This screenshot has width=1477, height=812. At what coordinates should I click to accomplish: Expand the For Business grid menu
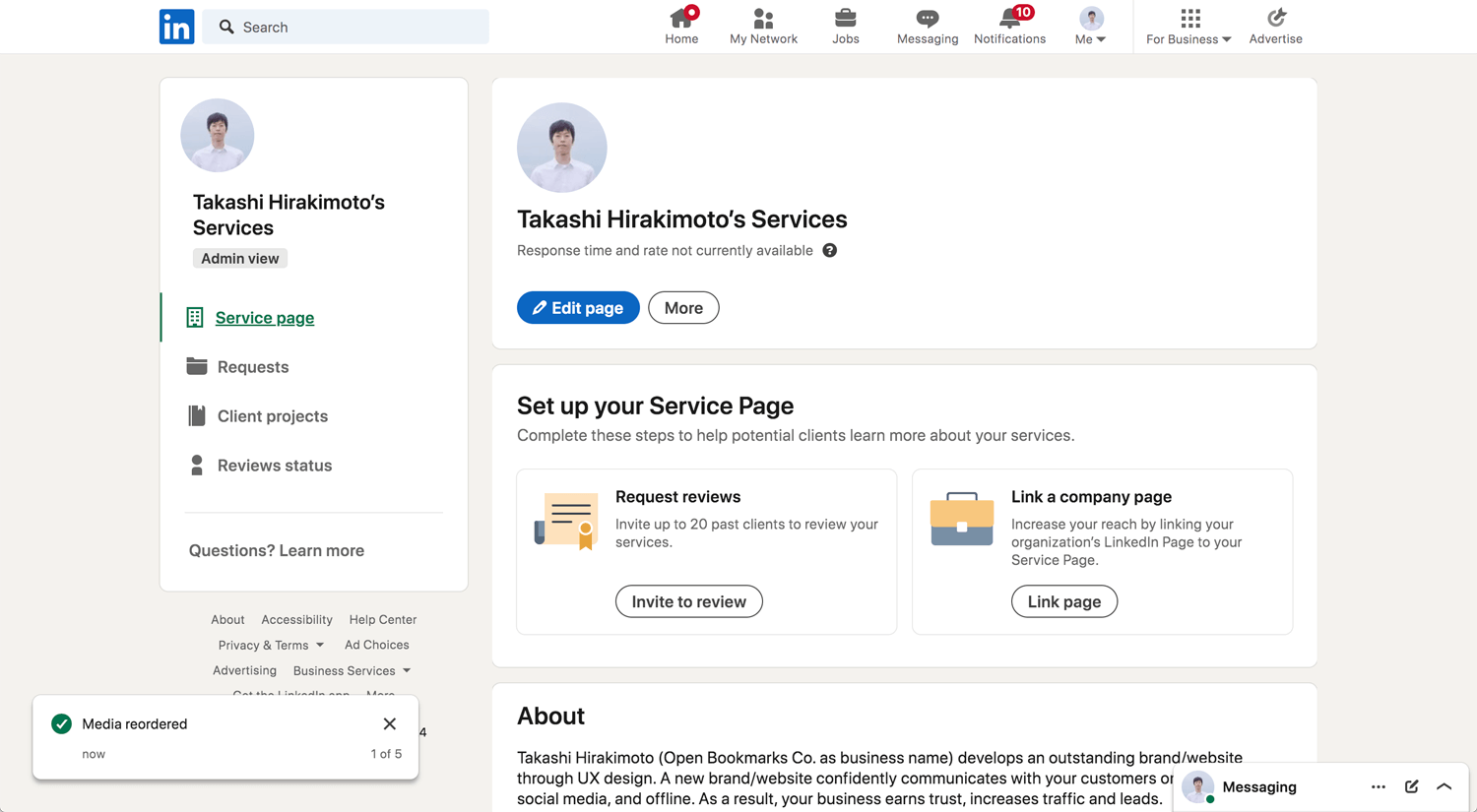pyautogui.click(x=1188, y=27)
